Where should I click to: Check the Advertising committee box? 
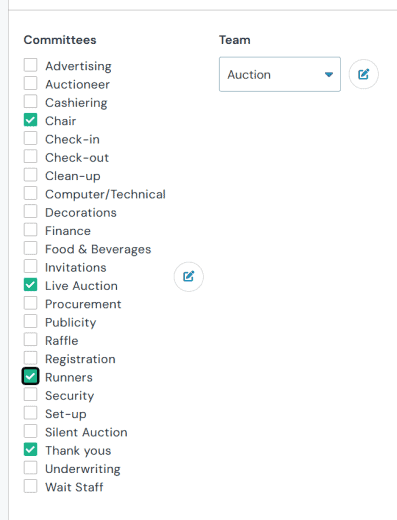pyautogui.click(x=30, y=65)
